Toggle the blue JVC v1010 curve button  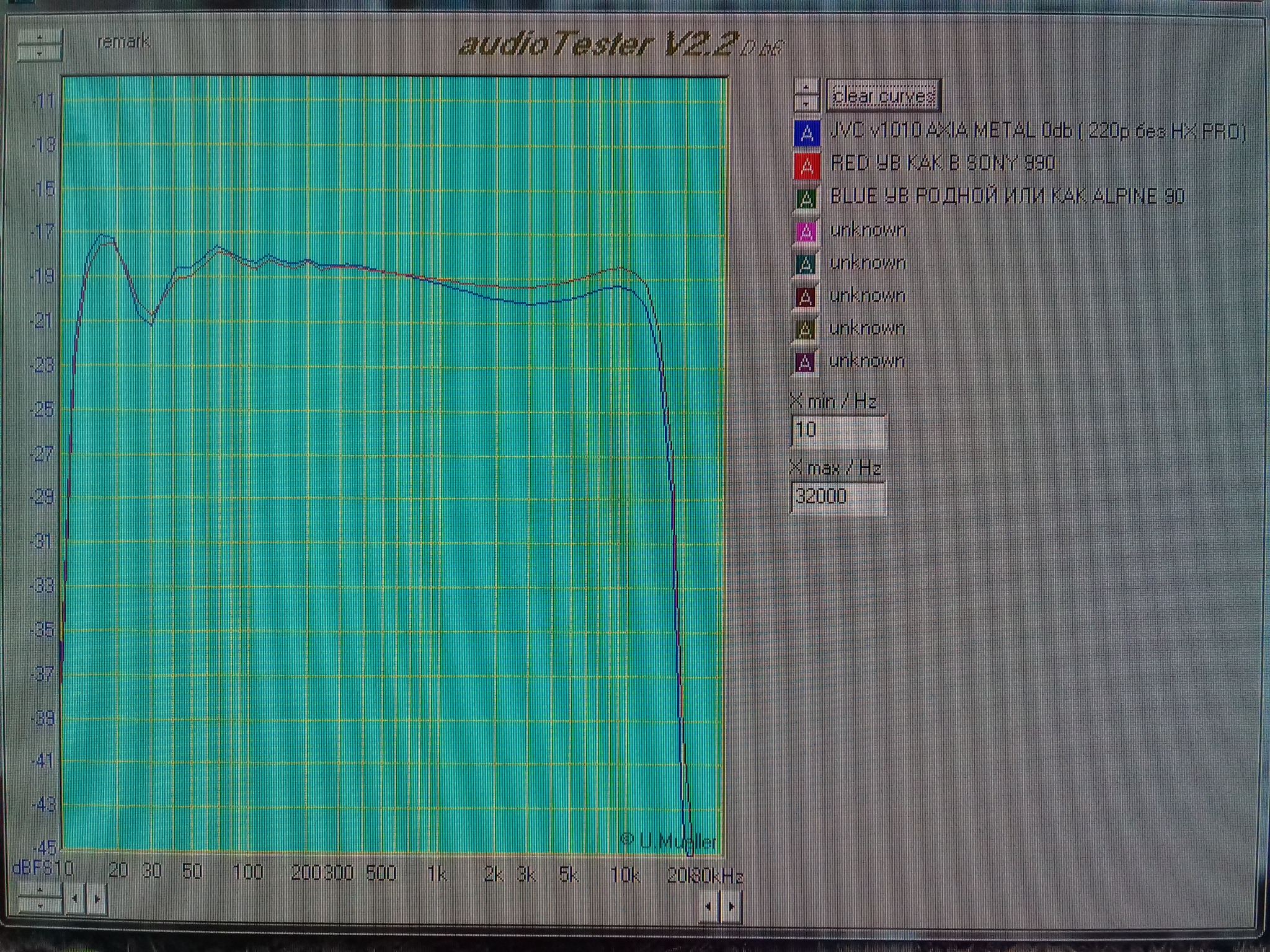point(807,133)
